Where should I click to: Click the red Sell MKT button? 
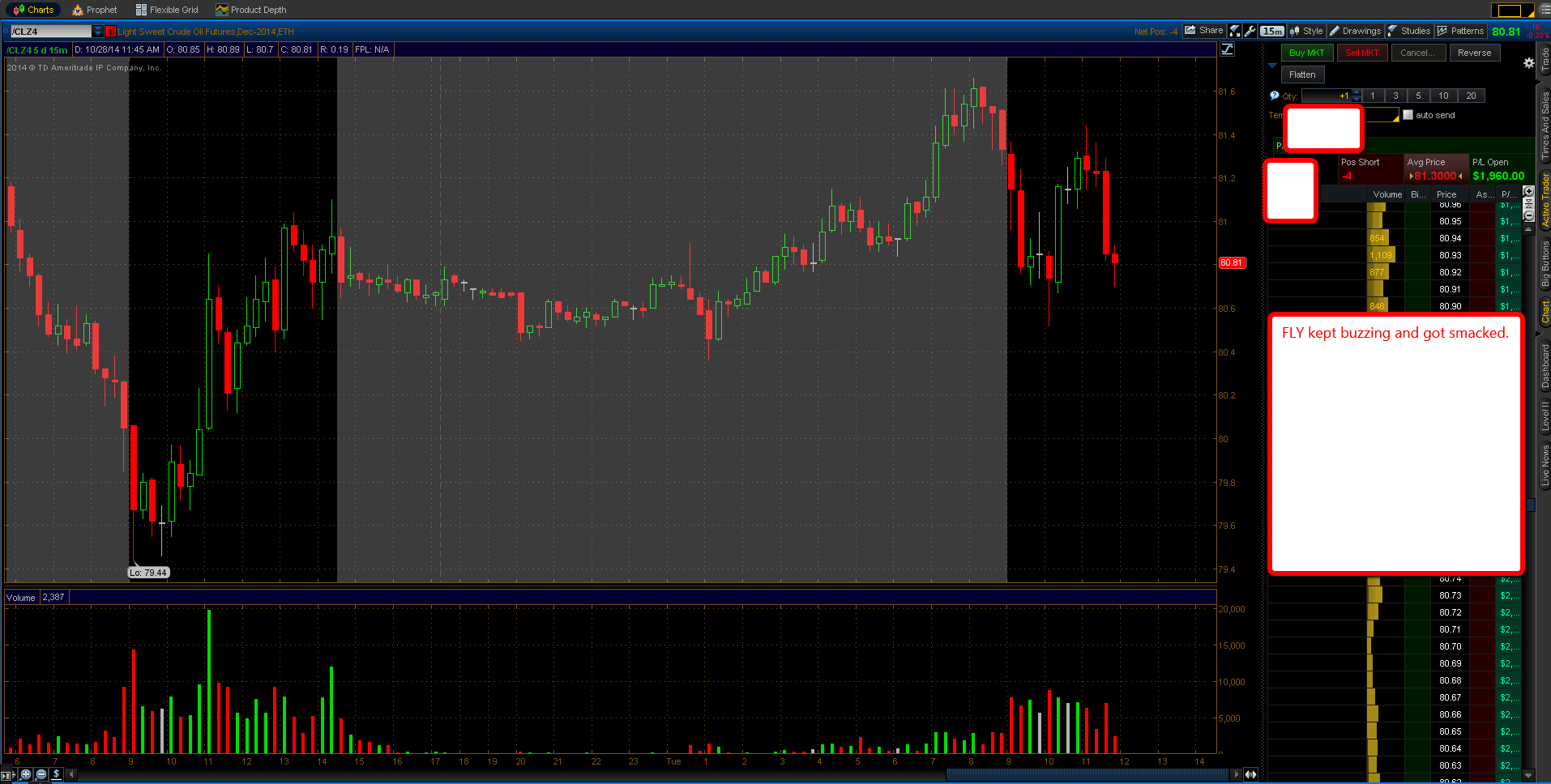pos(1361,53)
